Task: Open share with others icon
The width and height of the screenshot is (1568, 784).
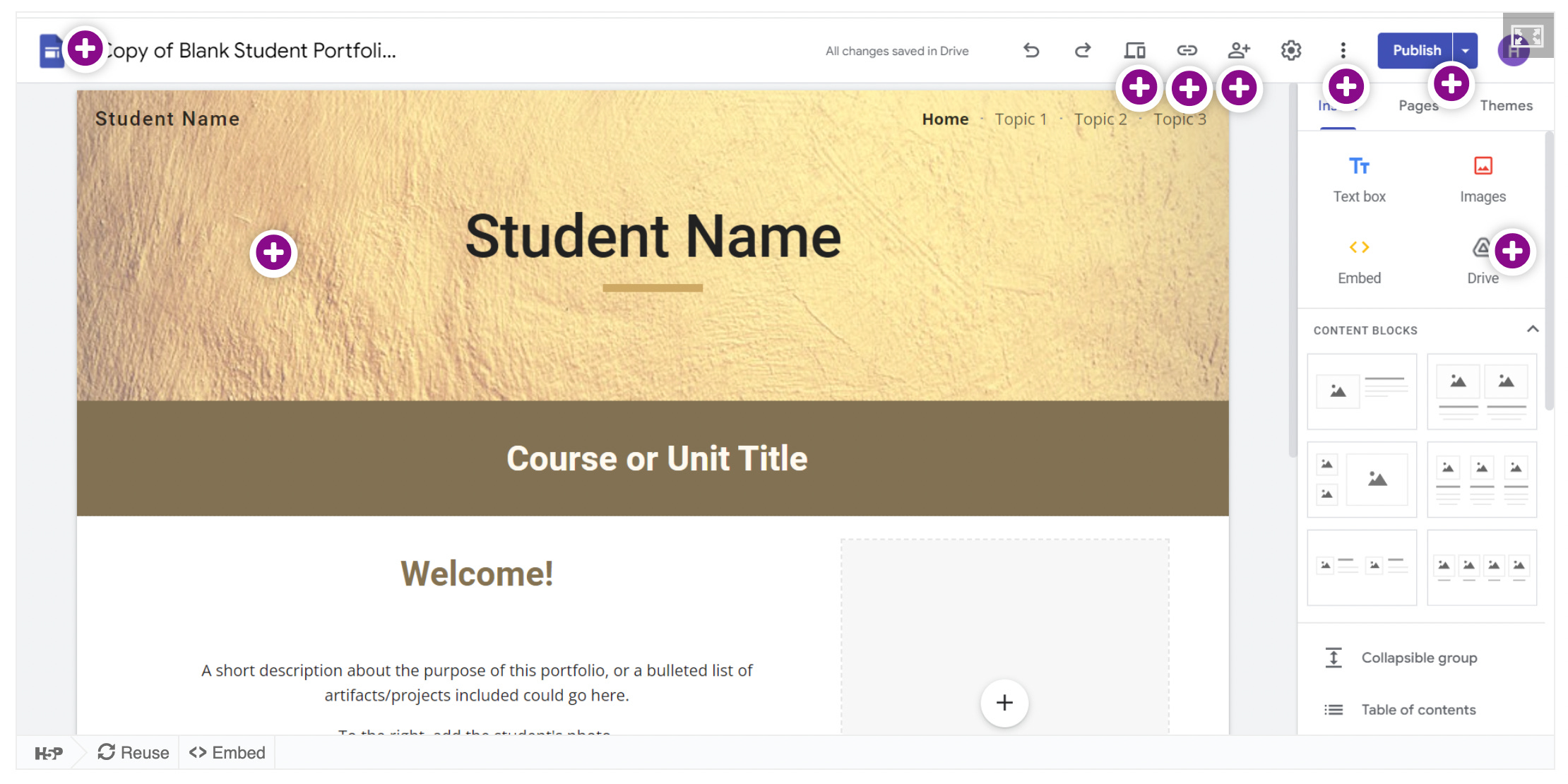Action: (1239, 50)
